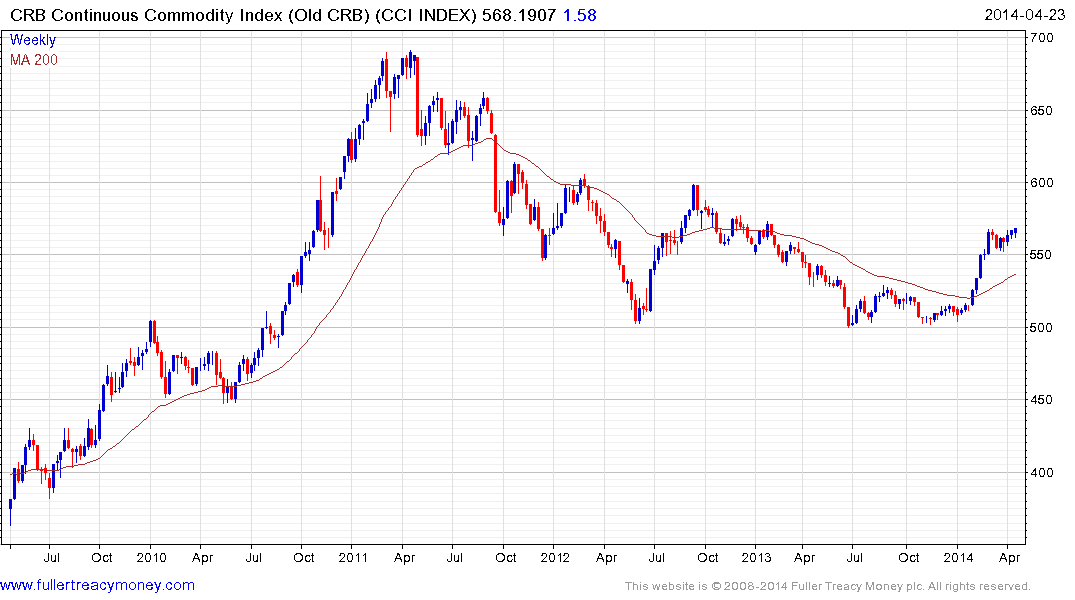1075x600 pixels.
Task: Open the www.fullertreacymoney.com link
Action: coord(97,586)
